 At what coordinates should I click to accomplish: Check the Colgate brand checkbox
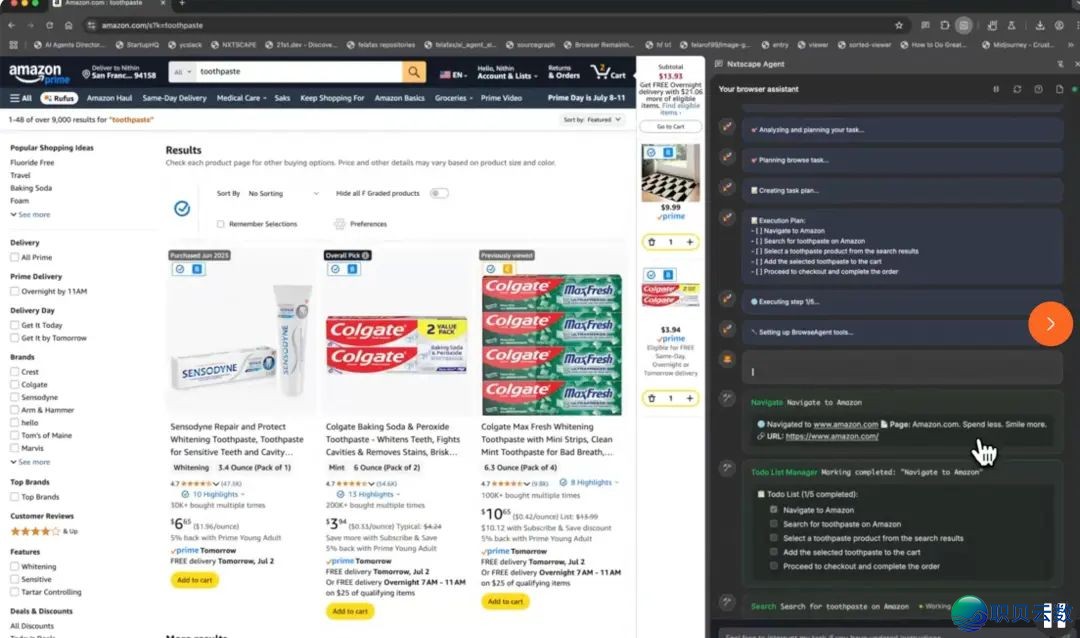tap(14, 384)
